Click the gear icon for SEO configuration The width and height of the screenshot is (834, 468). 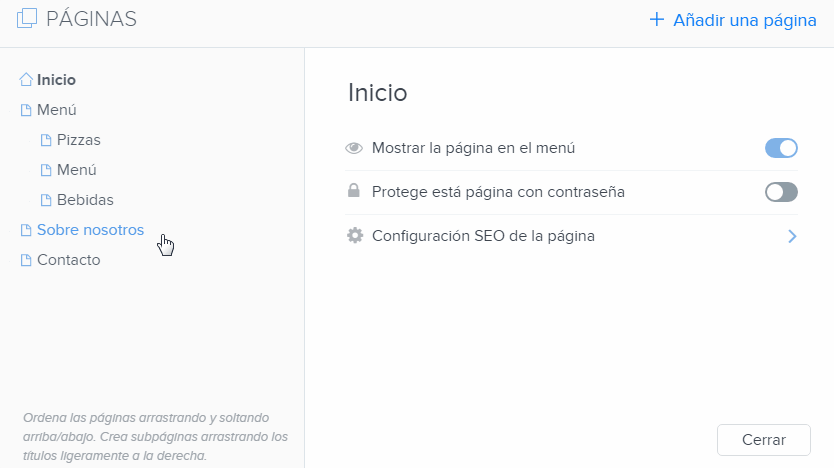coord(354,236)
